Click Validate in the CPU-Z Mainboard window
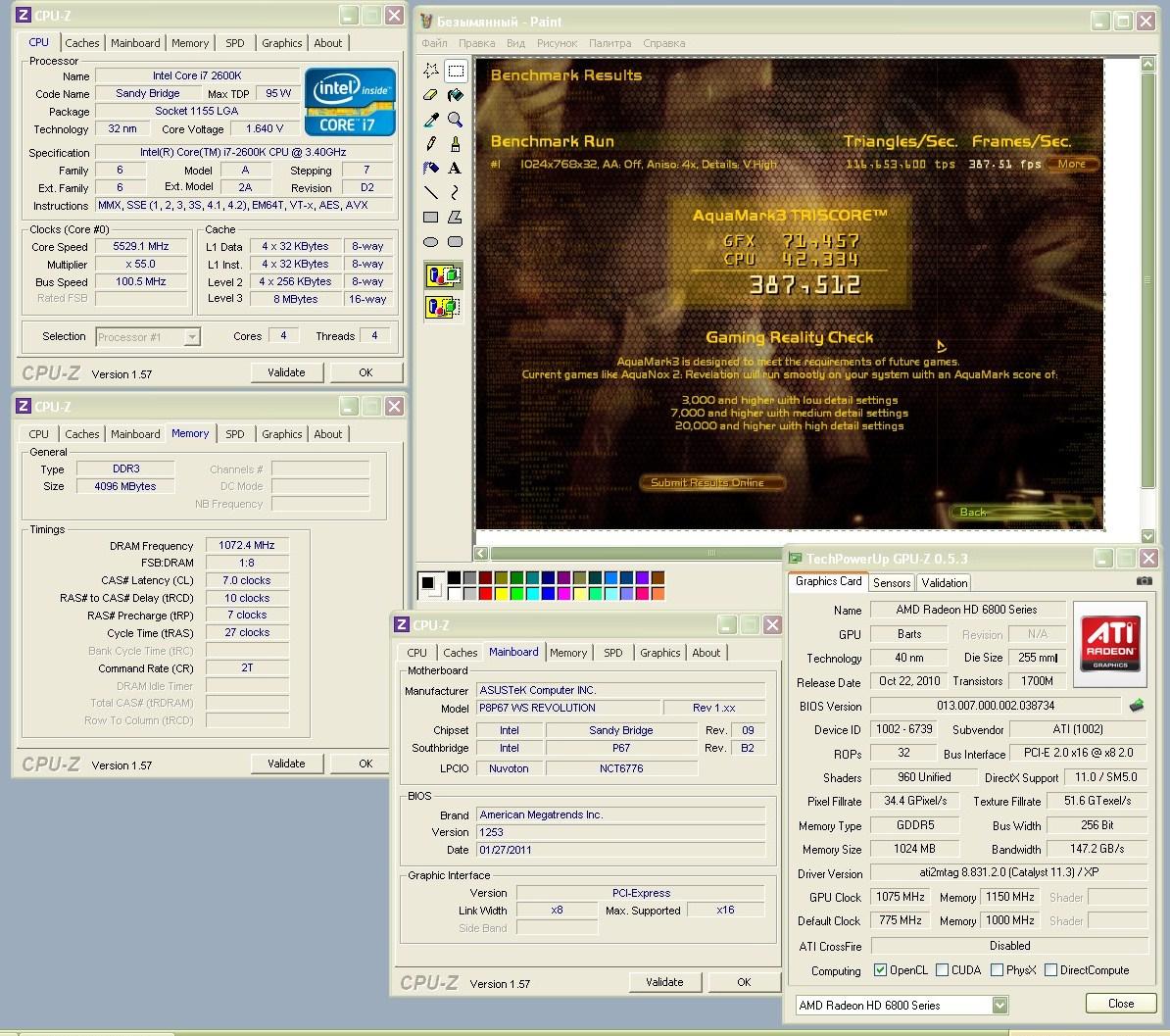 click(x=664, y=982)
